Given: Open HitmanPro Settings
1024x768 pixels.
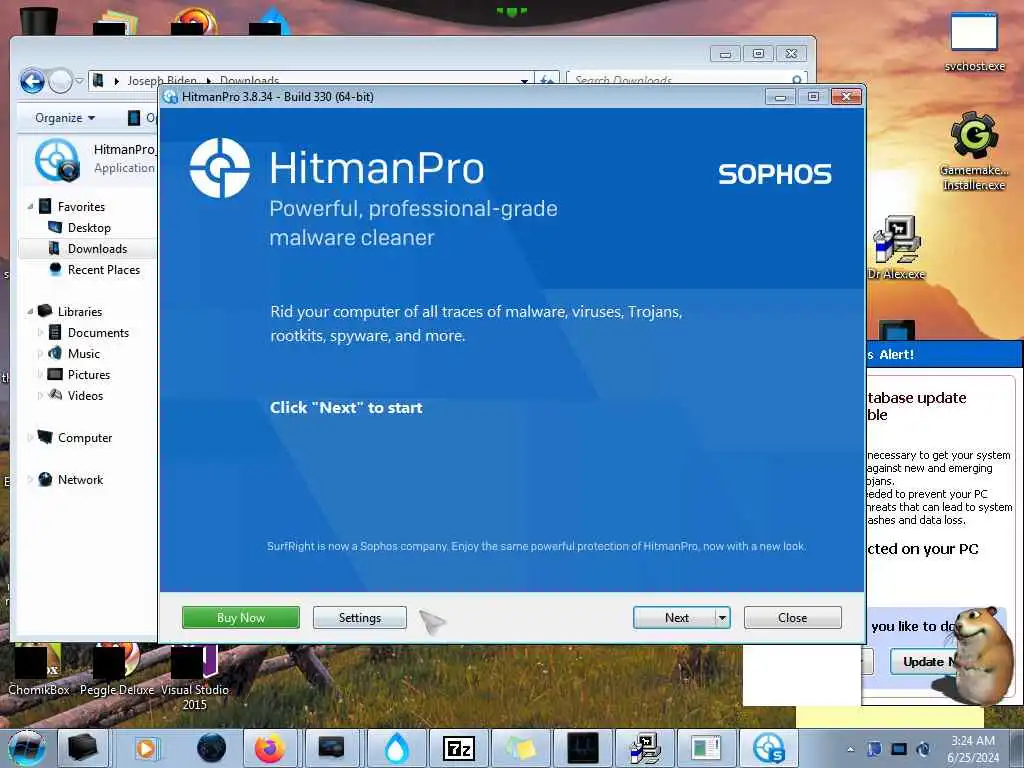Looking at the screenshot, I should click(x=360, y=618).
